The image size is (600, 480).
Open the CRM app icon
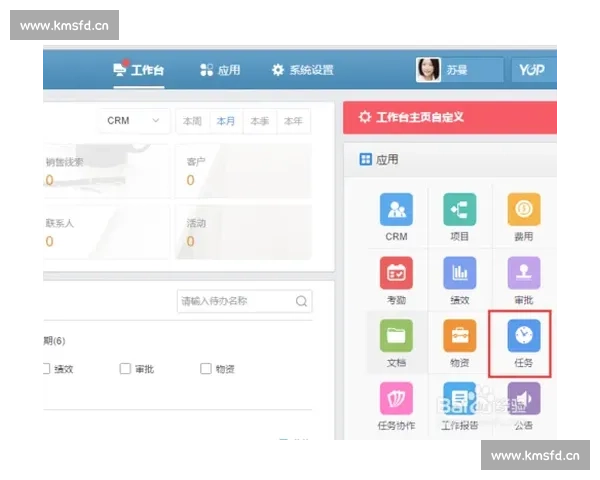pyautogui.click(x=396, y=209)
